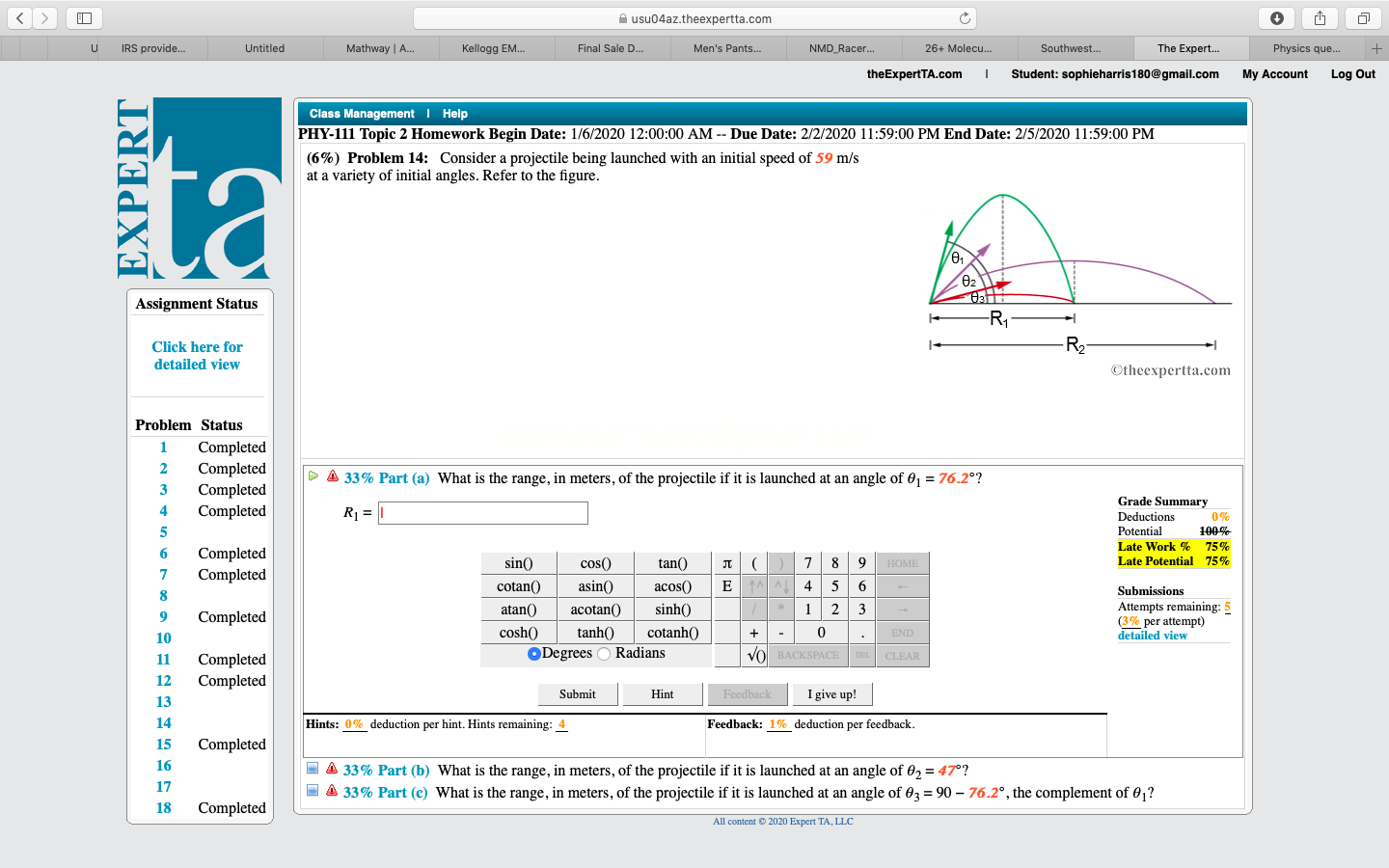The height and width of the screenshot is (868, 1389).
Task: Click the green arrow icon beside Part (a)
Action: (313, 475)
